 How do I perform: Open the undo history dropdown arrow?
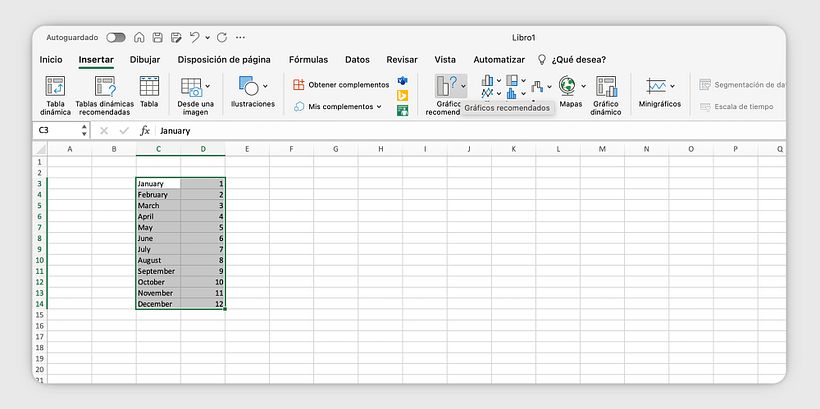208,38
